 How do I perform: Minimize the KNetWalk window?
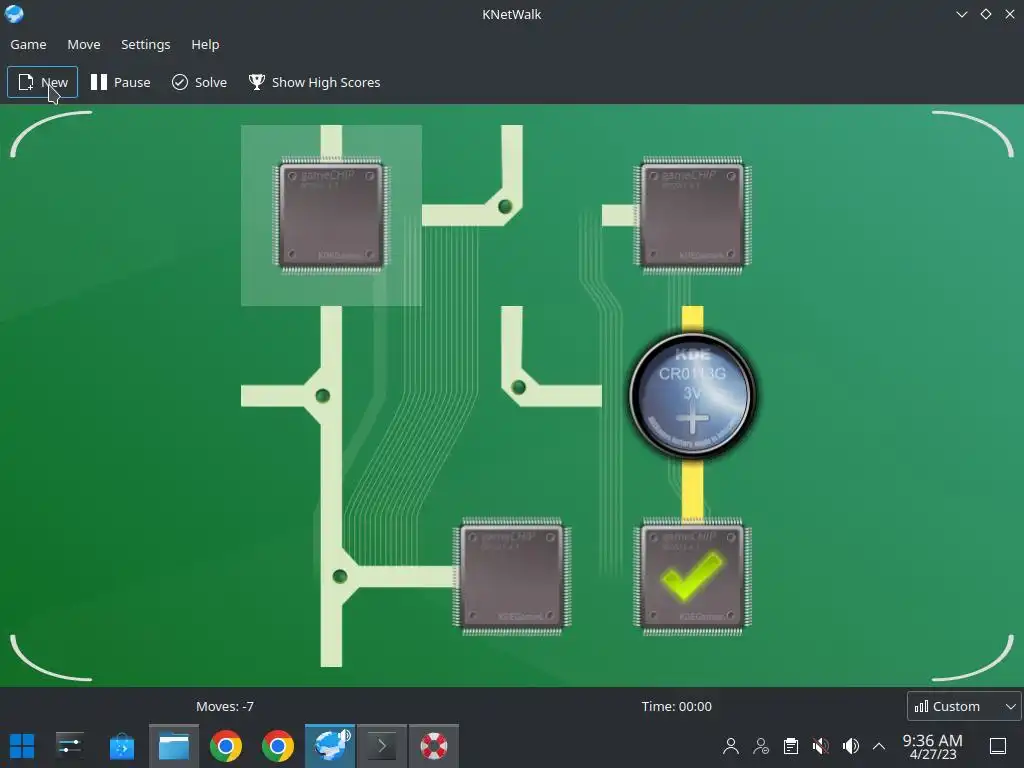961,14
